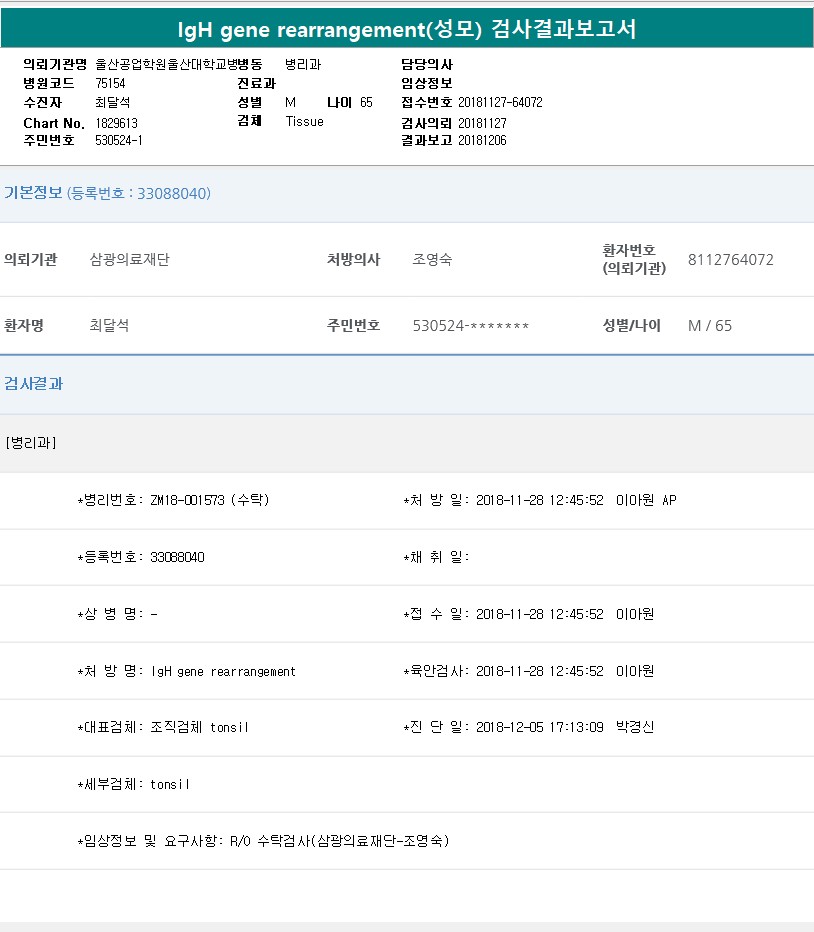Click the Chart No. value 1829613
814x932 pixels.
point(116,123)
